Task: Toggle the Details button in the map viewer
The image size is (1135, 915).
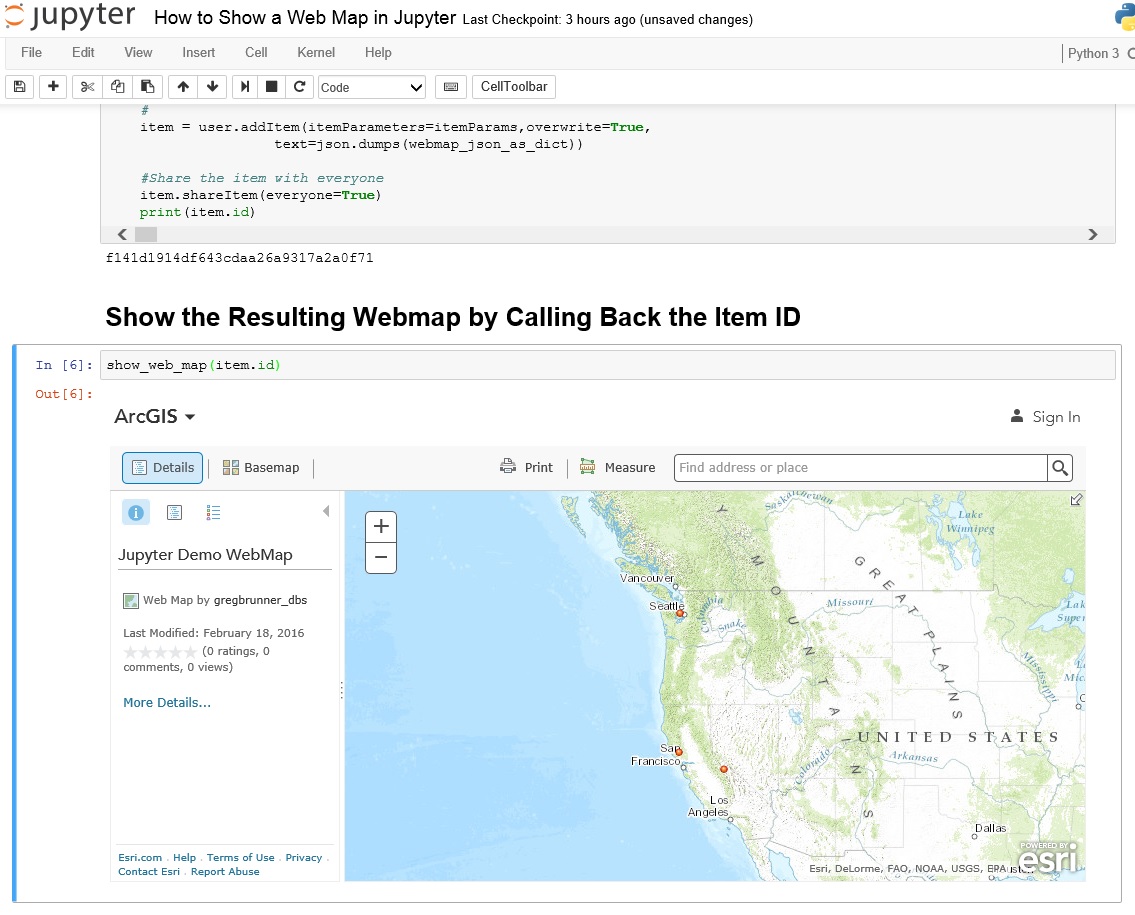Action: (x=162, y=468)
